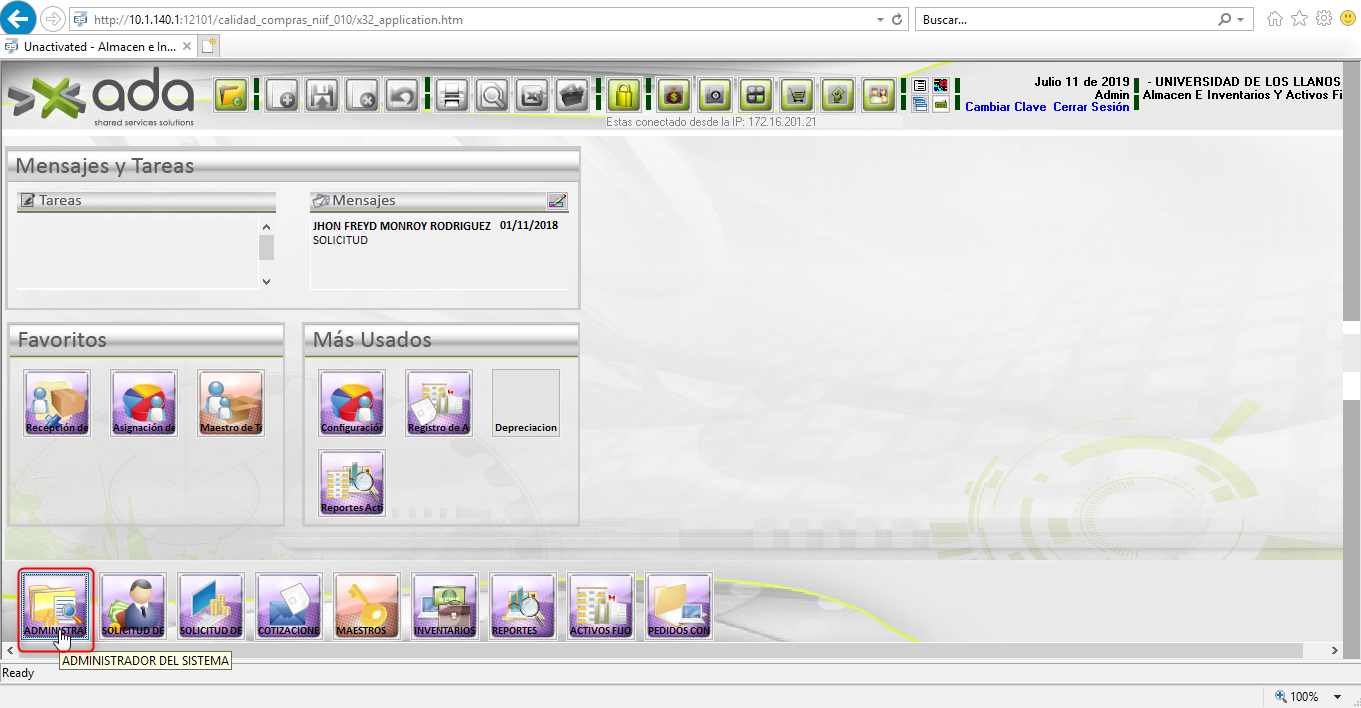The width and height of the screenshot is (1361, 708).
Task: Click the print toolbar icon
Action: (451, 96)
